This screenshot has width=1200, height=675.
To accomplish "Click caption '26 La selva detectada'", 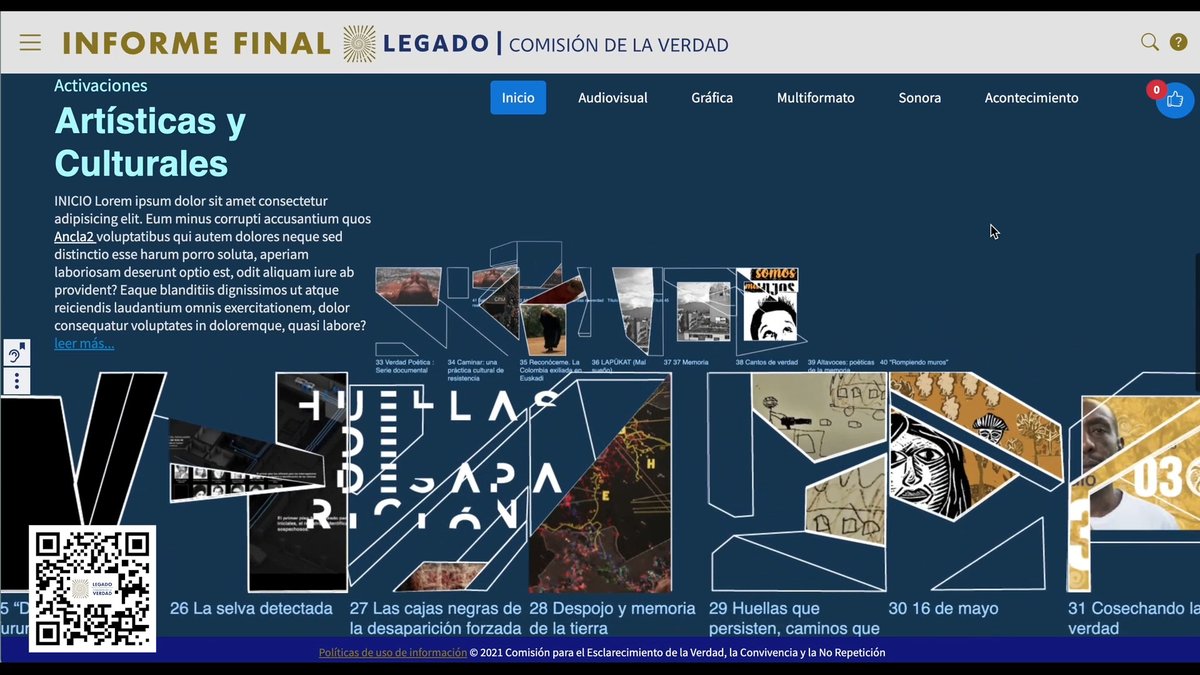I will click(251, 608).
